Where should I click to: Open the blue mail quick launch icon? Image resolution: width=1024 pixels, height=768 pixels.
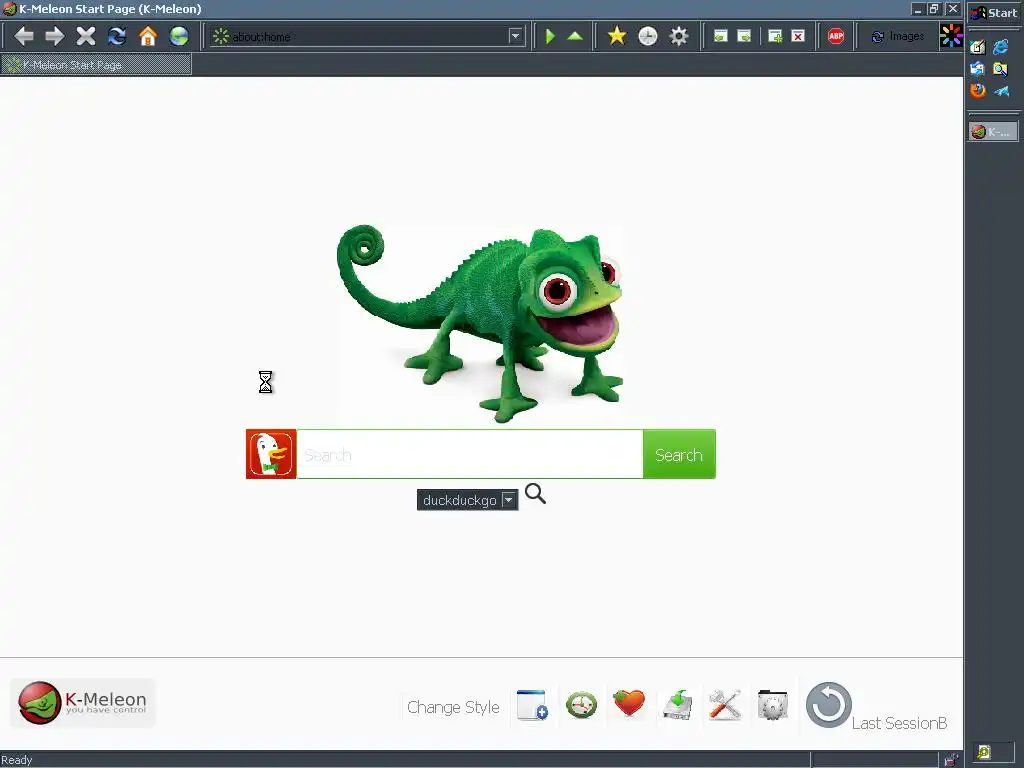978,69
